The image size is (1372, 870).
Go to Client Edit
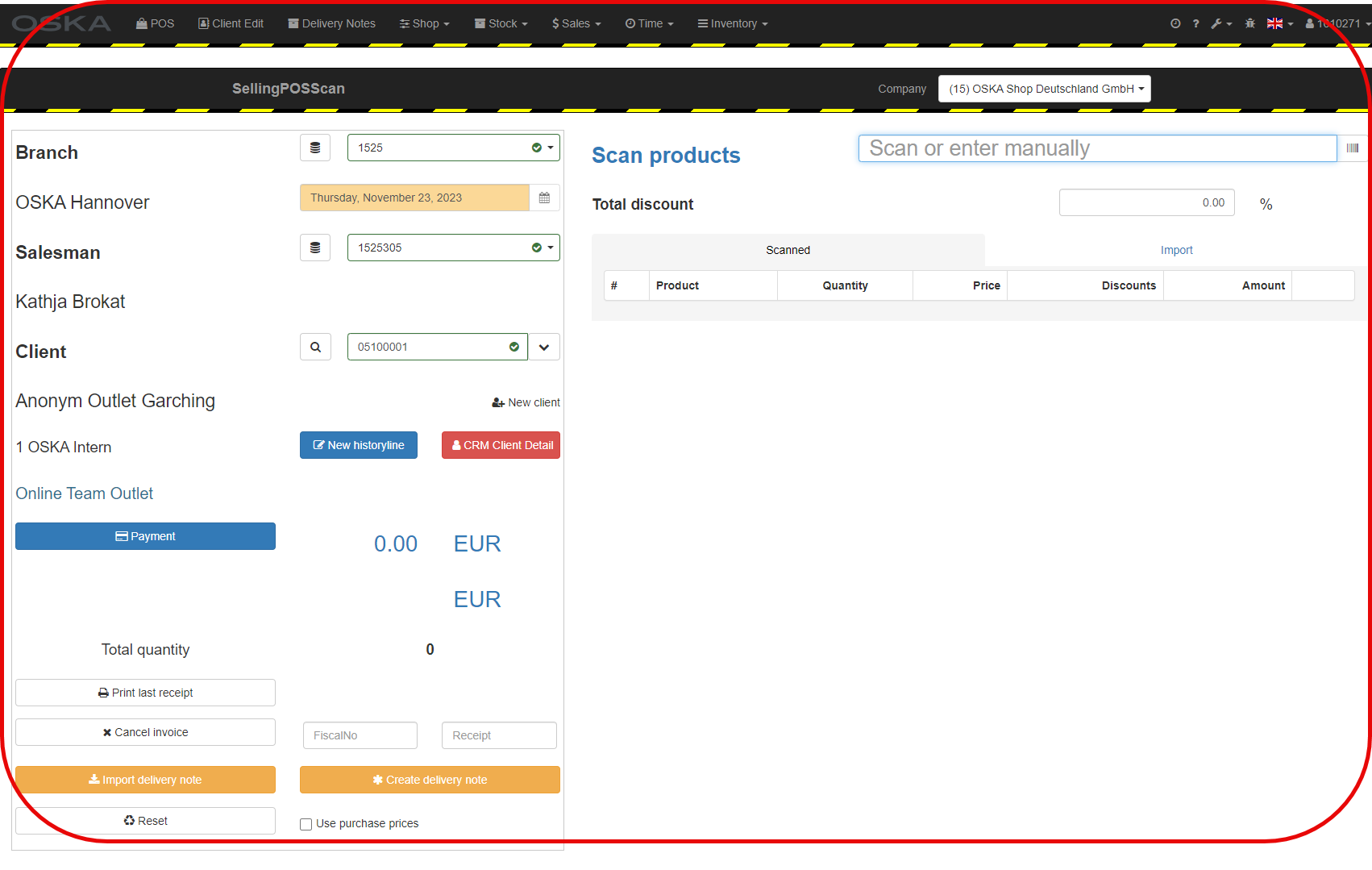[x=231, y=23]
